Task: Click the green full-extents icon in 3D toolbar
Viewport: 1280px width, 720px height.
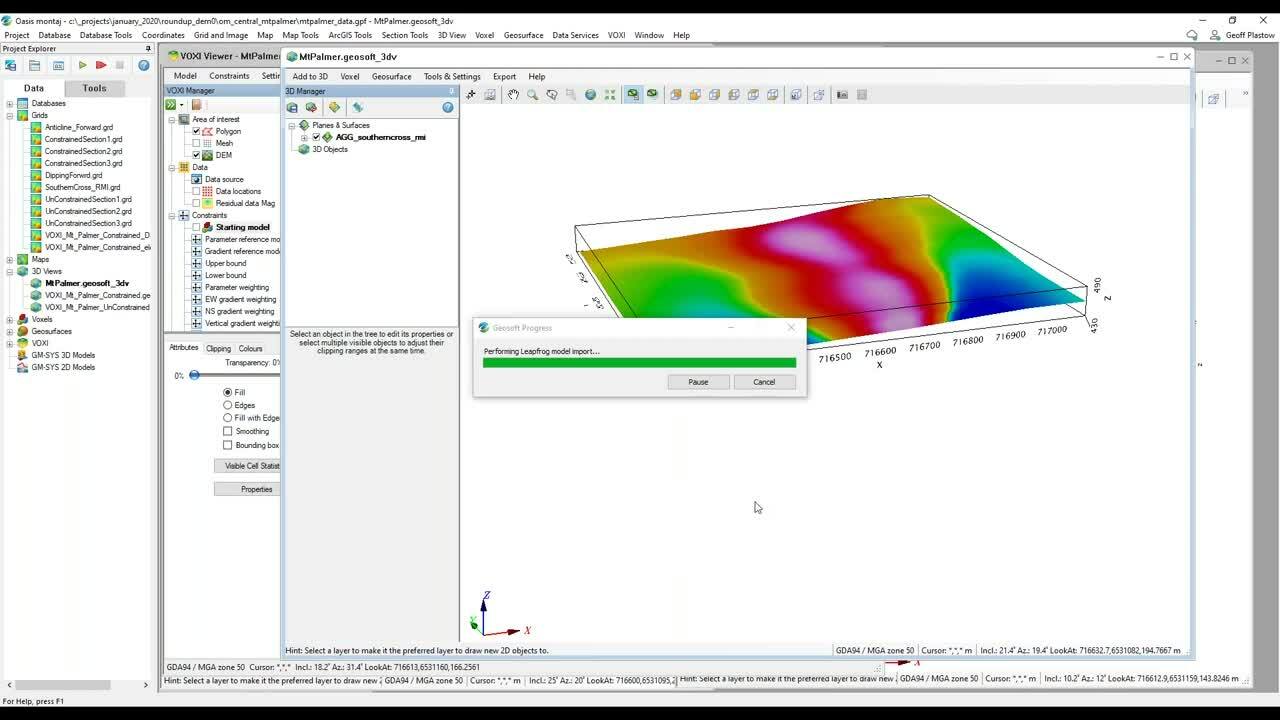Action: pos(609,94)
